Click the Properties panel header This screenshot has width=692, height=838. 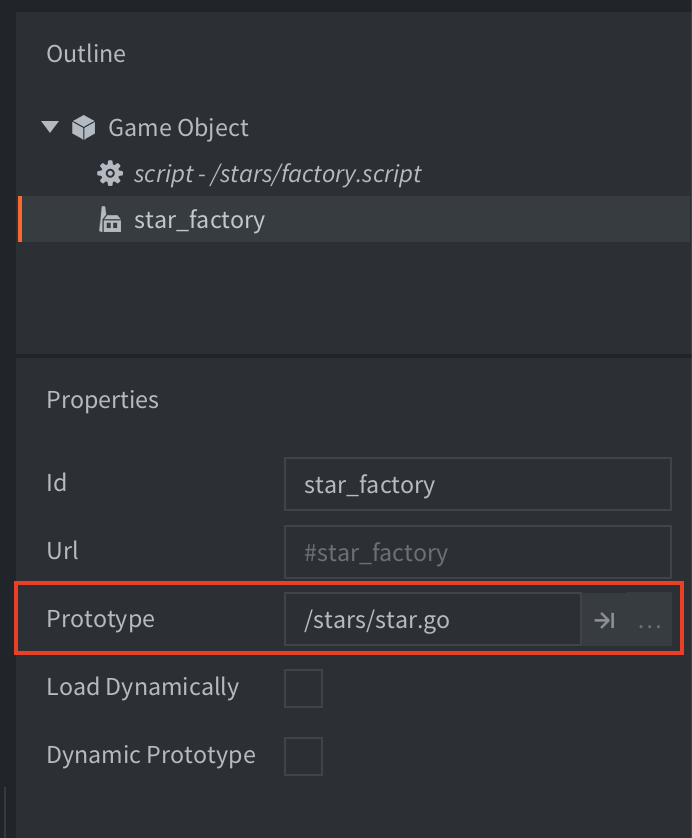103,400
